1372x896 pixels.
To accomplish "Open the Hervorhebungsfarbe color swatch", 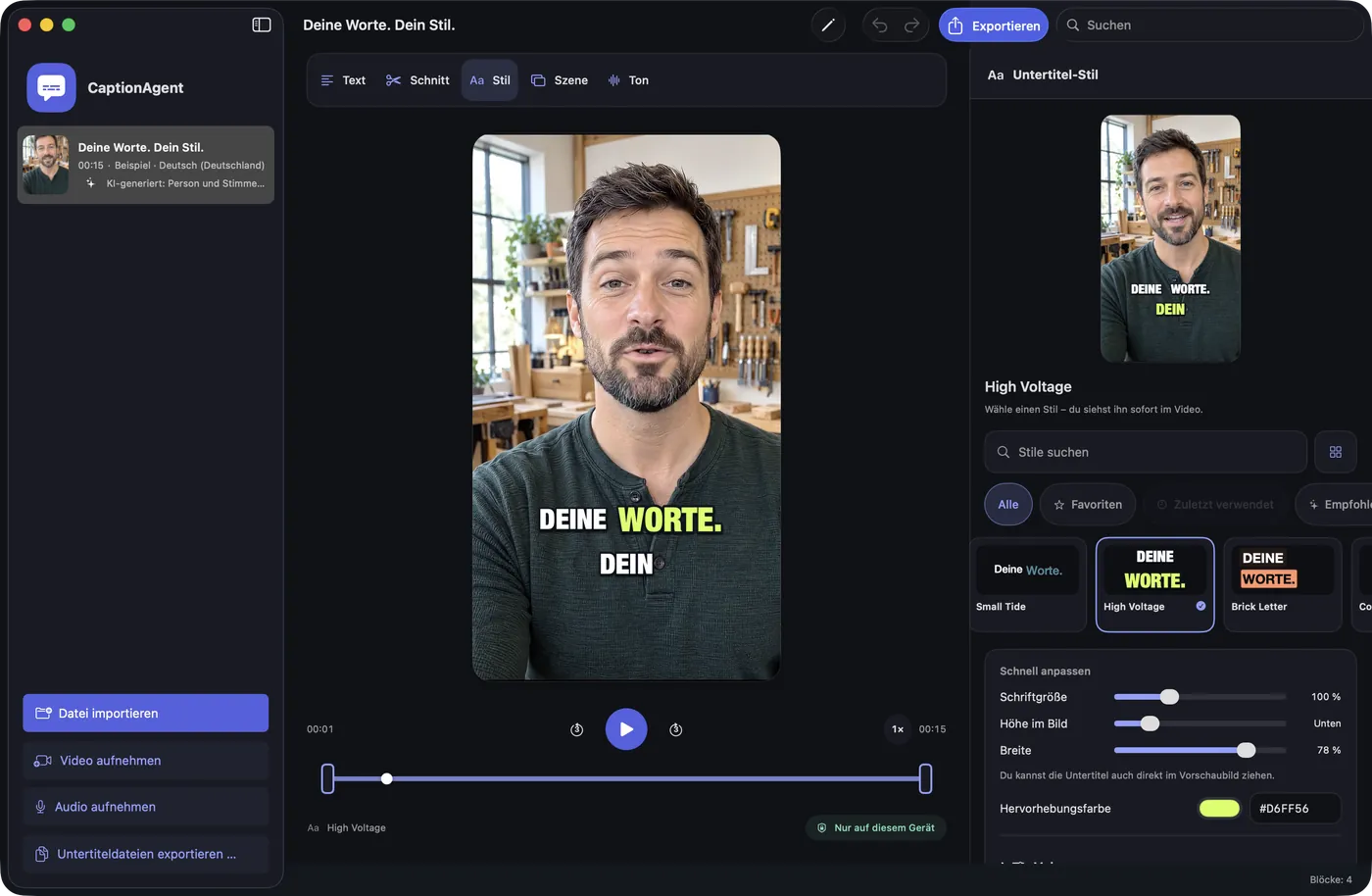I will (x=1219, y=809).
